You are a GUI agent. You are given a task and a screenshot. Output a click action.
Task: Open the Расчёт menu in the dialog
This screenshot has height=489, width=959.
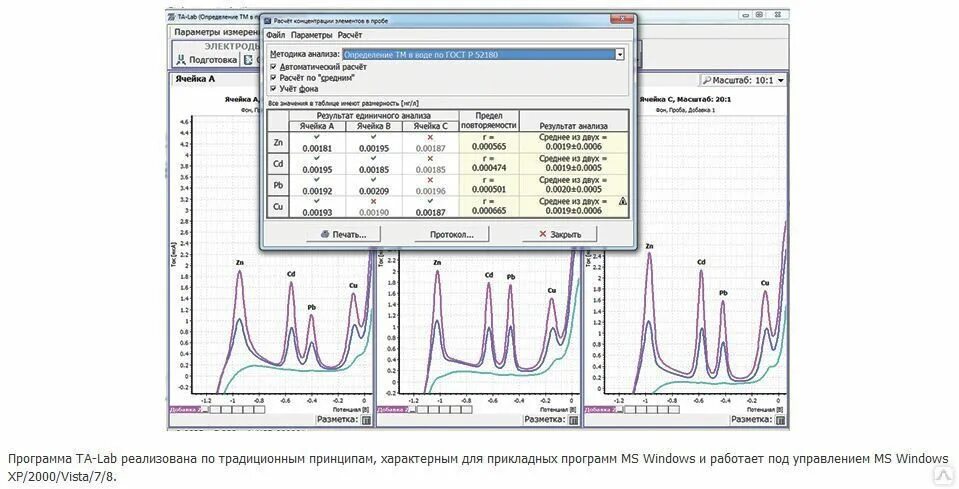(x=350, y=35)
